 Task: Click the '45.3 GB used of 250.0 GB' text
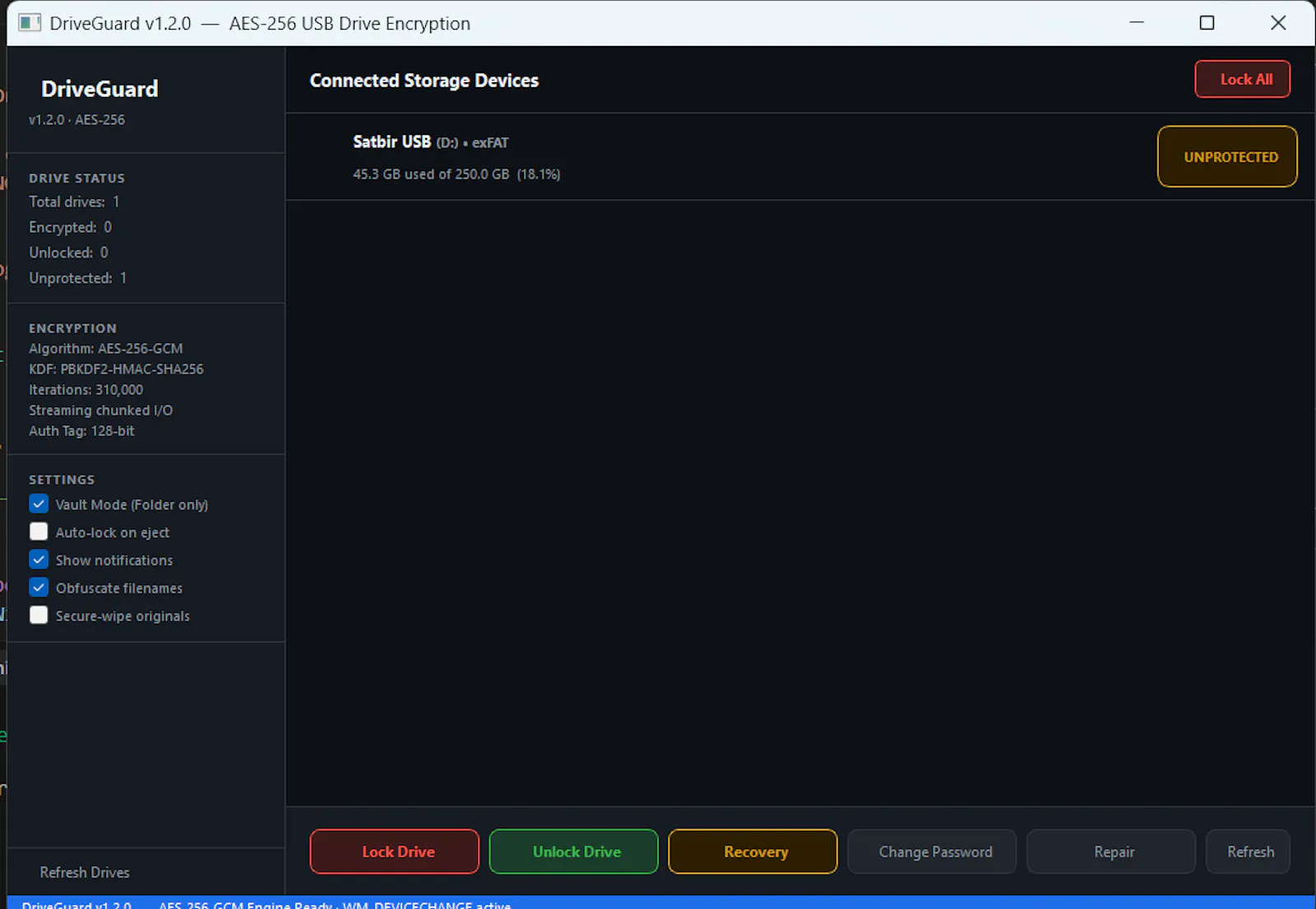(x=431, y=174)
